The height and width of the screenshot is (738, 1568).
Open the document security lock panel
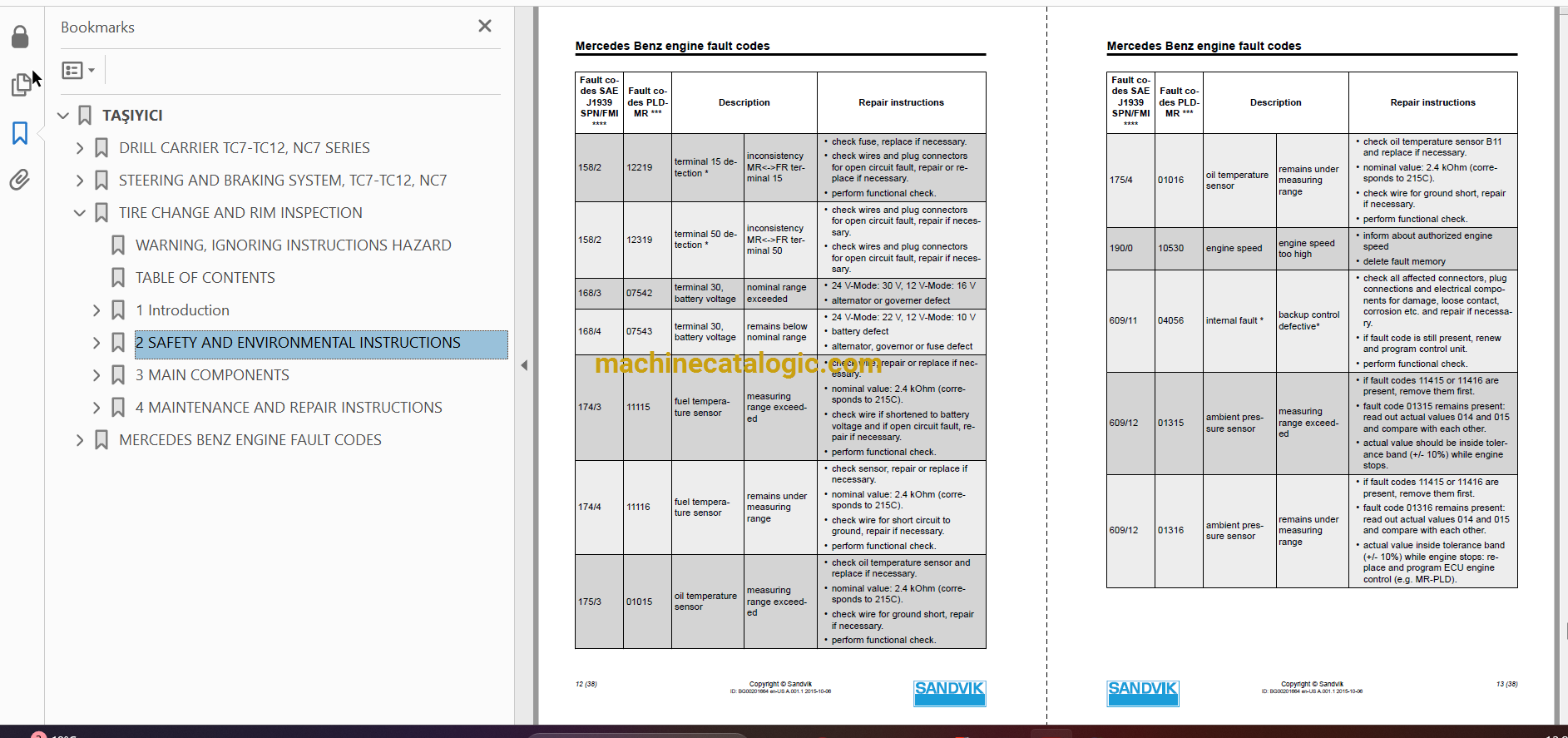tap(20, 37)
